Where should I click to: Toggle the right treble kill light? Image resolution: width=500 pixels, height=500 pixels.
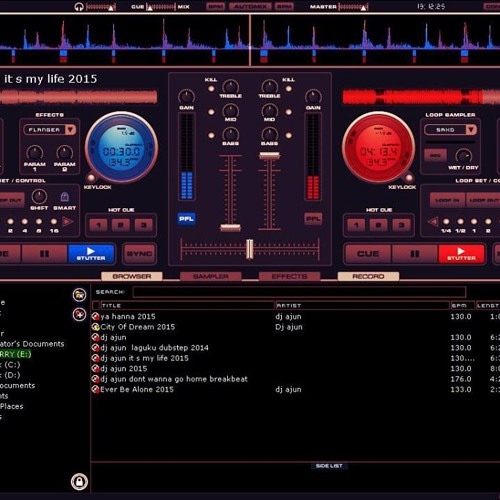tap(289, 89)
